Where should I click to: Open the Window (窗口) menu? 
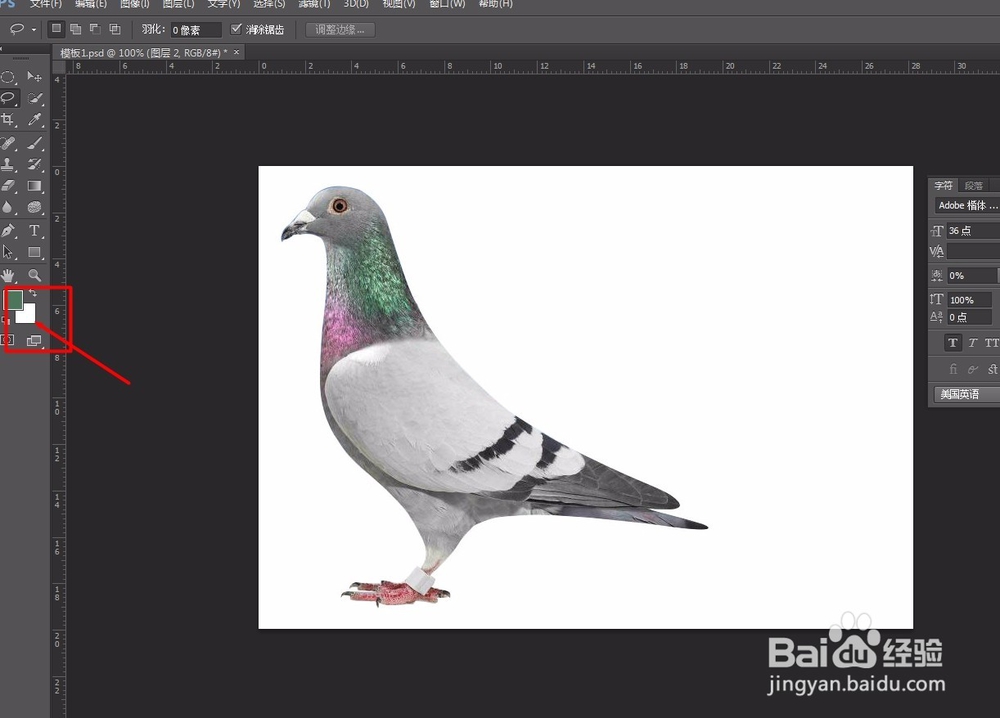point(447,4)
